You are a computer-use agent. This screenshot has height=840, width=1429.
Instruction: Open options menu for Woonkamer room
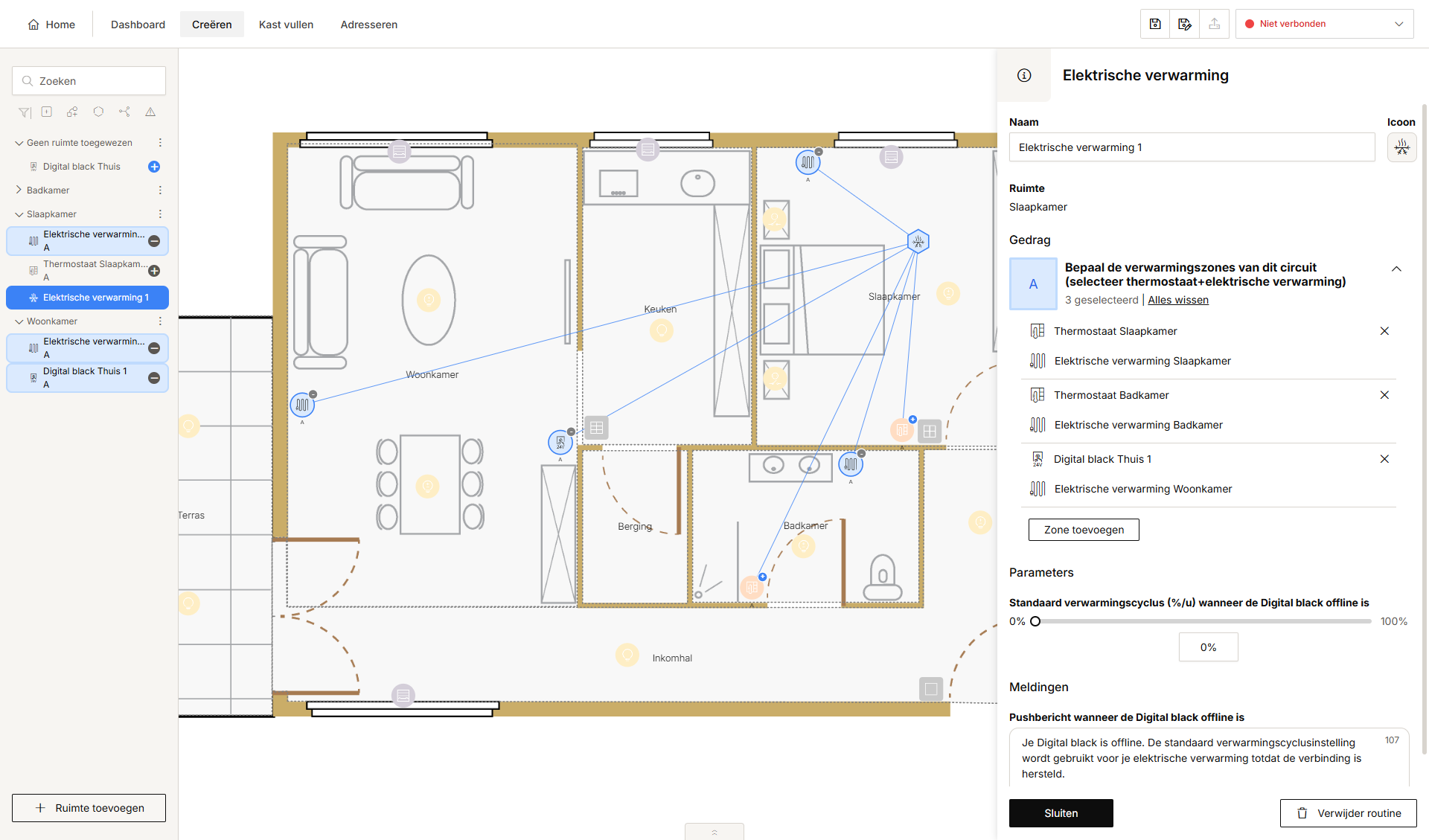coord(160,321)
